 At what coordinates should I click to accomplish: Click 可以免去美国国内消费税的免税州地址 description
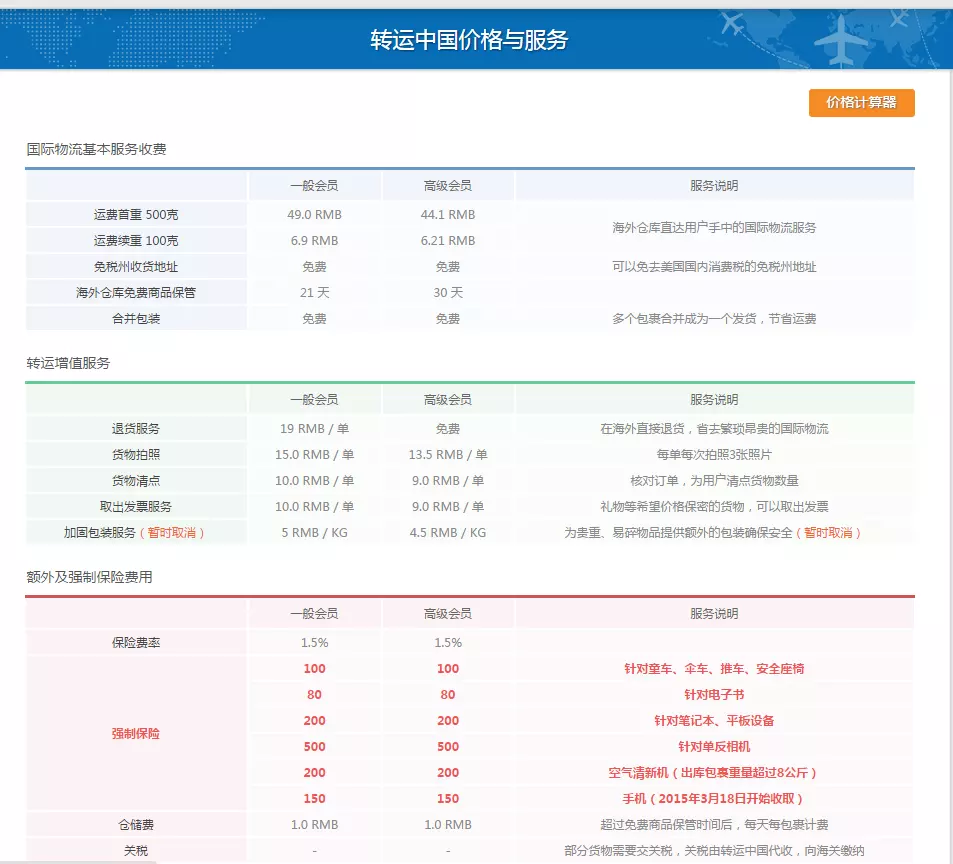point(714,267)
